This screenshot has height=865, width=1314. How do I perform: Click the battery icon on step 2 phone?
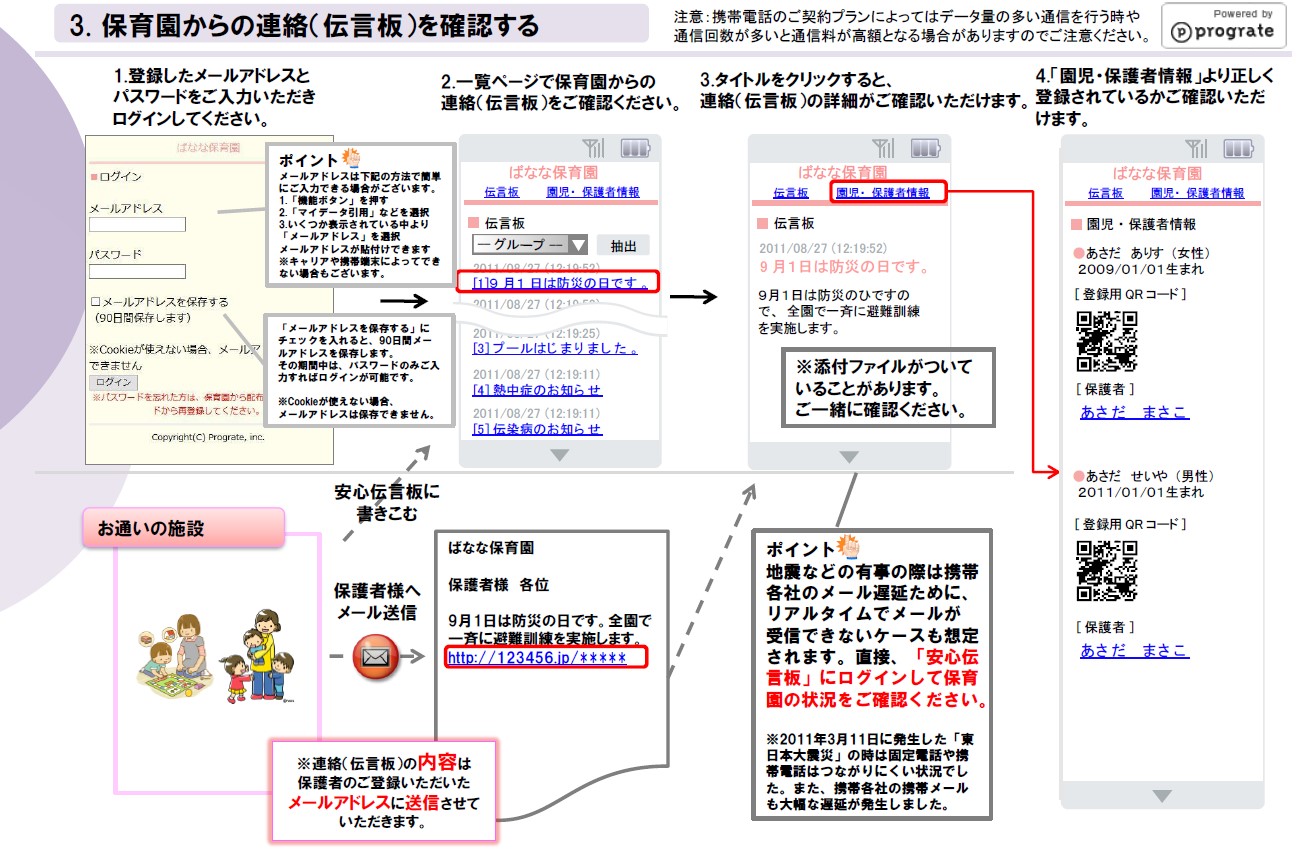coord(635,149)
